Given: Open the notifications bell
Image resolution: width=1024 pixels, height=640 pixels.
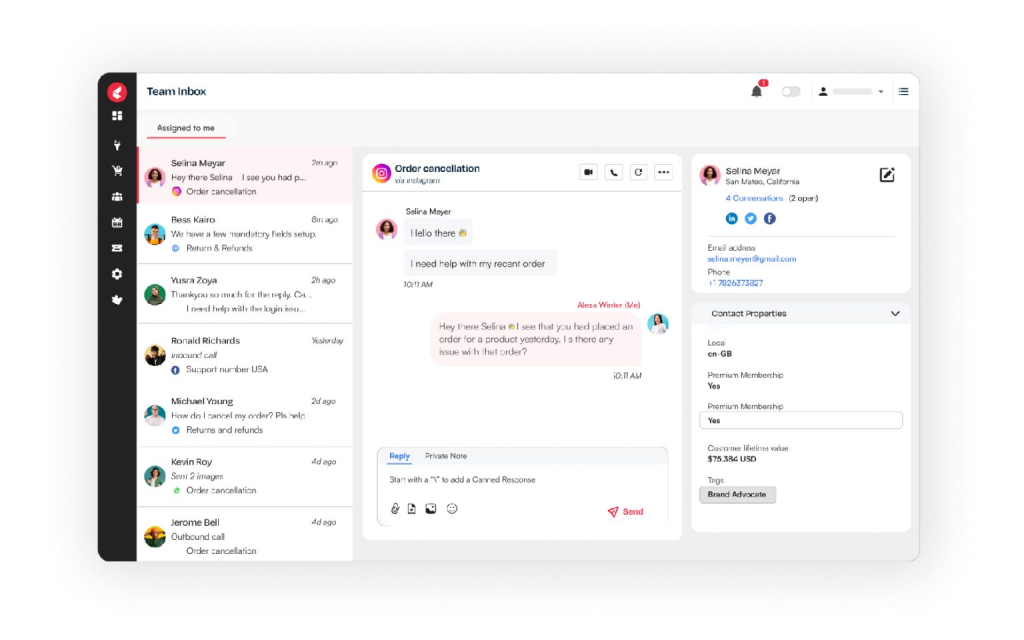Looking at the screenshot, I should [x=756, y=92].
